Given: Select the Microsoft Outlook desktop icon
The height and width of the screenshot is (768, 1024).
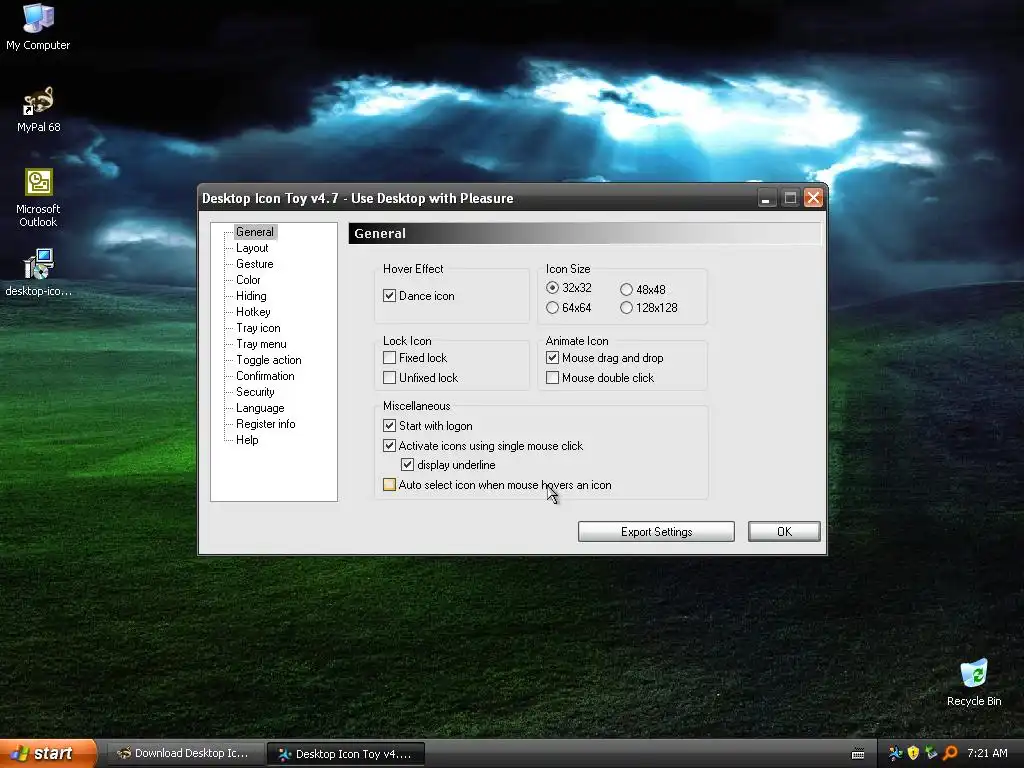Looking at the screenshot, I should tap(38, 197).
